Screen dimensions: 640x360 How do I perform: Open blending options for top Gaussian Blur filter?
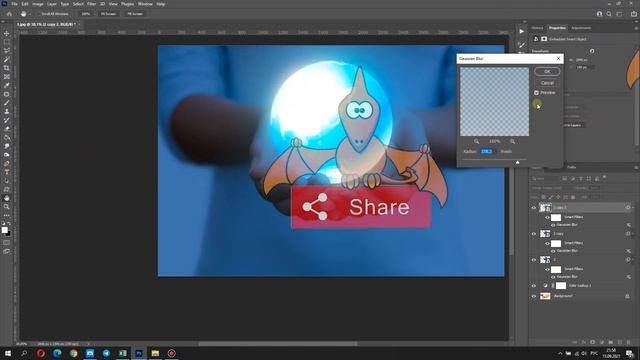pyautogui.click(x=629, y=225)
